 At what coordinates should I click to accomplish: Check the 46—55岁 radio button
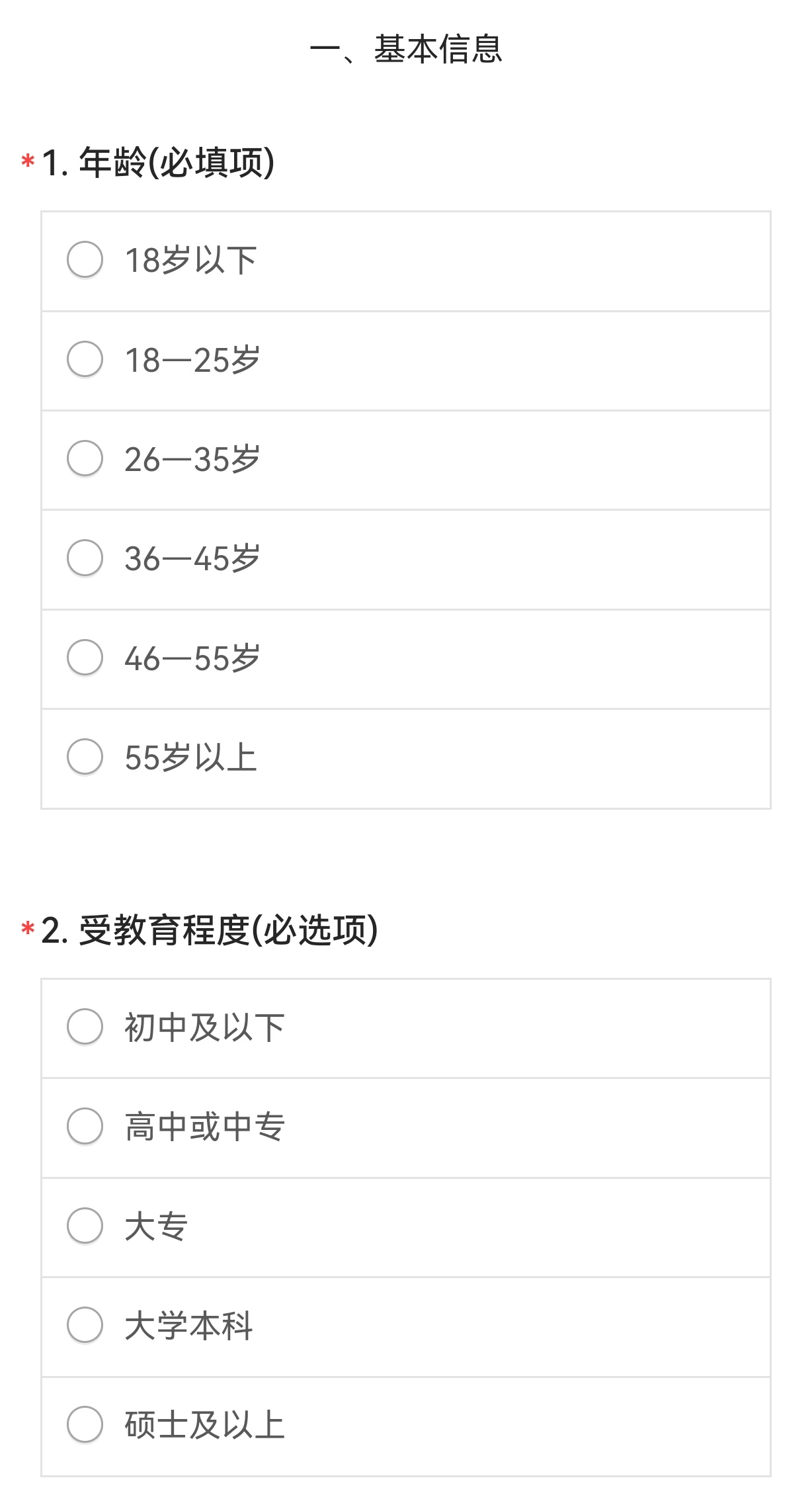pos(85,658)
